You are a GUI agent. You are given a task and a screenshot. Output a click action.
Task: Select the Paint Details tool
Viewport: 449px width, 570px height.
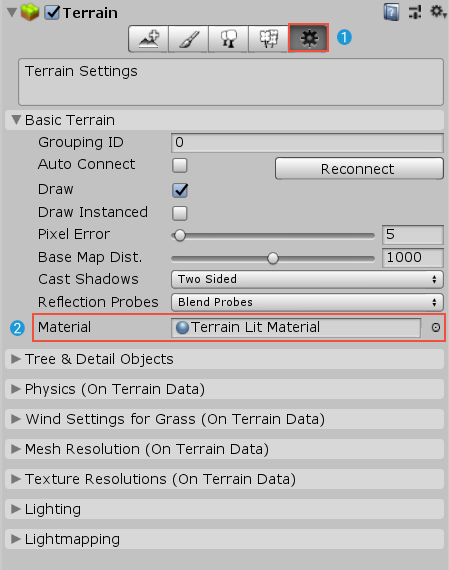(x=268, y=39)
